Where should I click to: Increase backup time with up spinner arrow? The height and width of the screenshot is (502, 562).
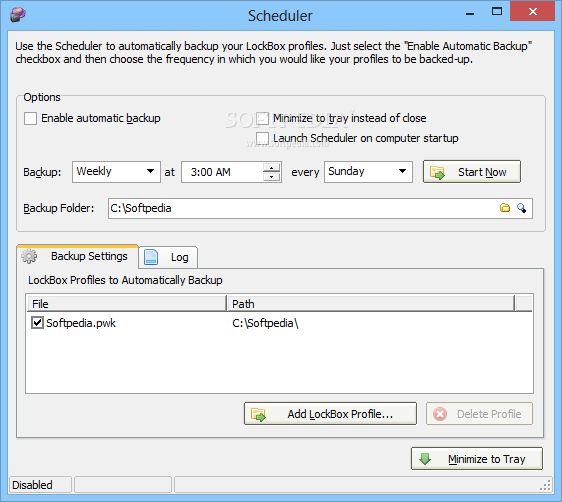coord(271,168)
